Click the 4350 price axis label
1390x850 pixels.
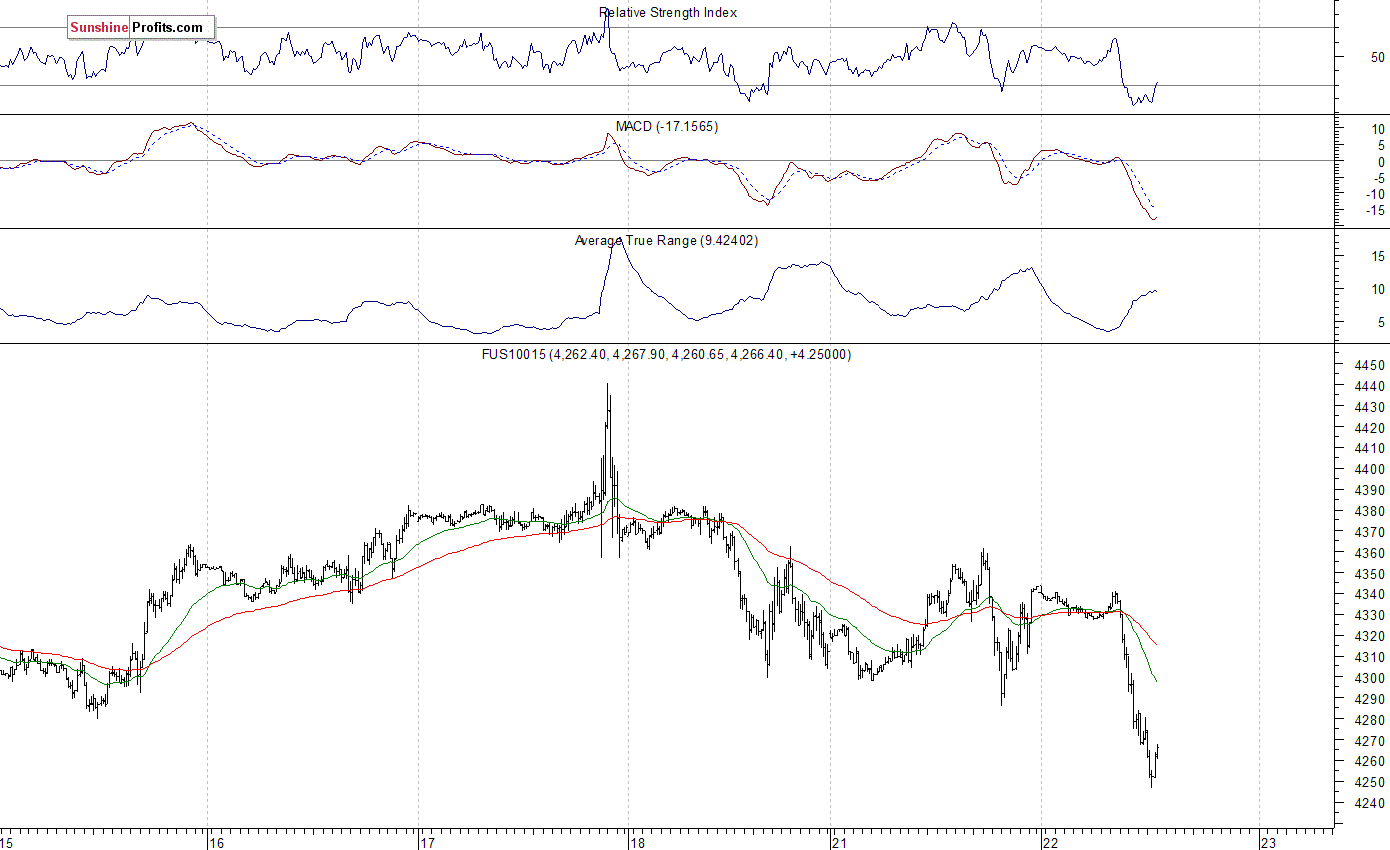(1369, 574)
